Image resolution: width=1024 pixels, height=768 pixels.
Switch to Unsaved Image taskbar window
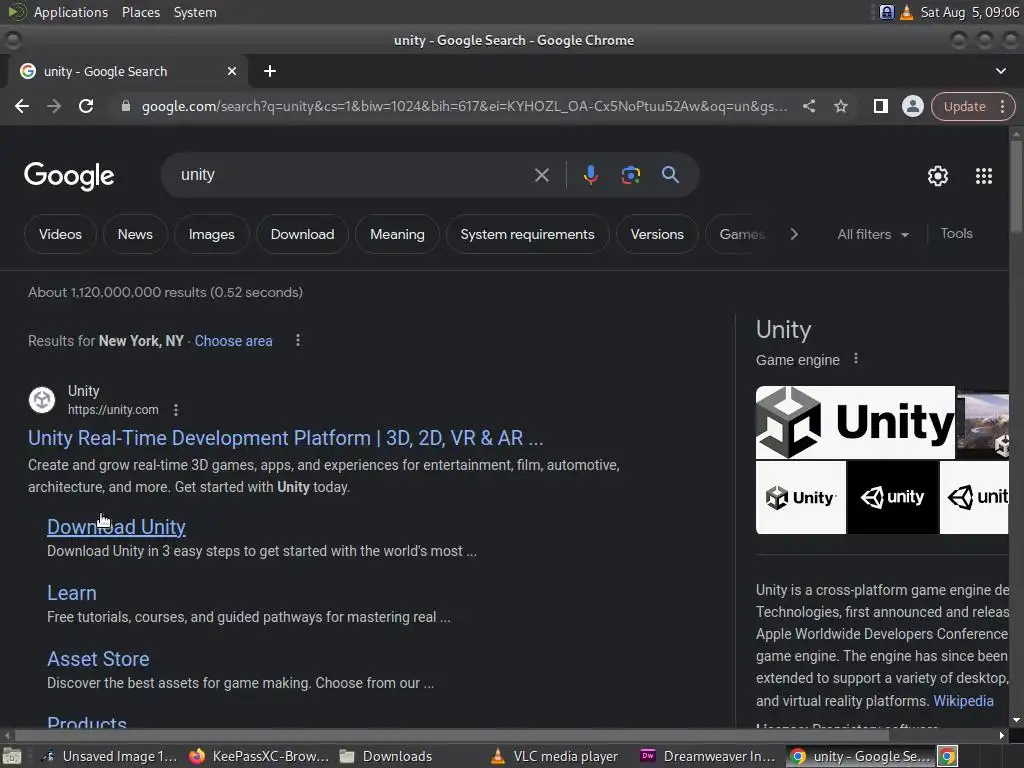[x=109, y=756]
